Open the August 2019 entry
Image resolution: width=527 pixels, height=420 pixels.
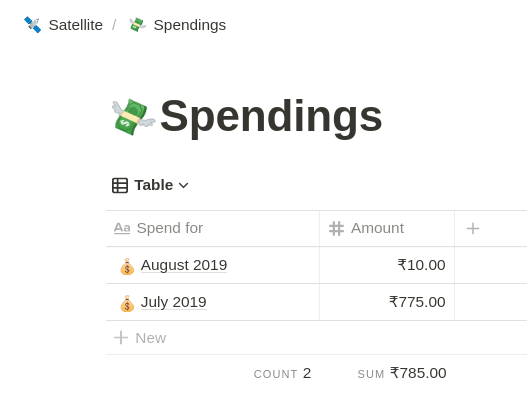point(184,265)
